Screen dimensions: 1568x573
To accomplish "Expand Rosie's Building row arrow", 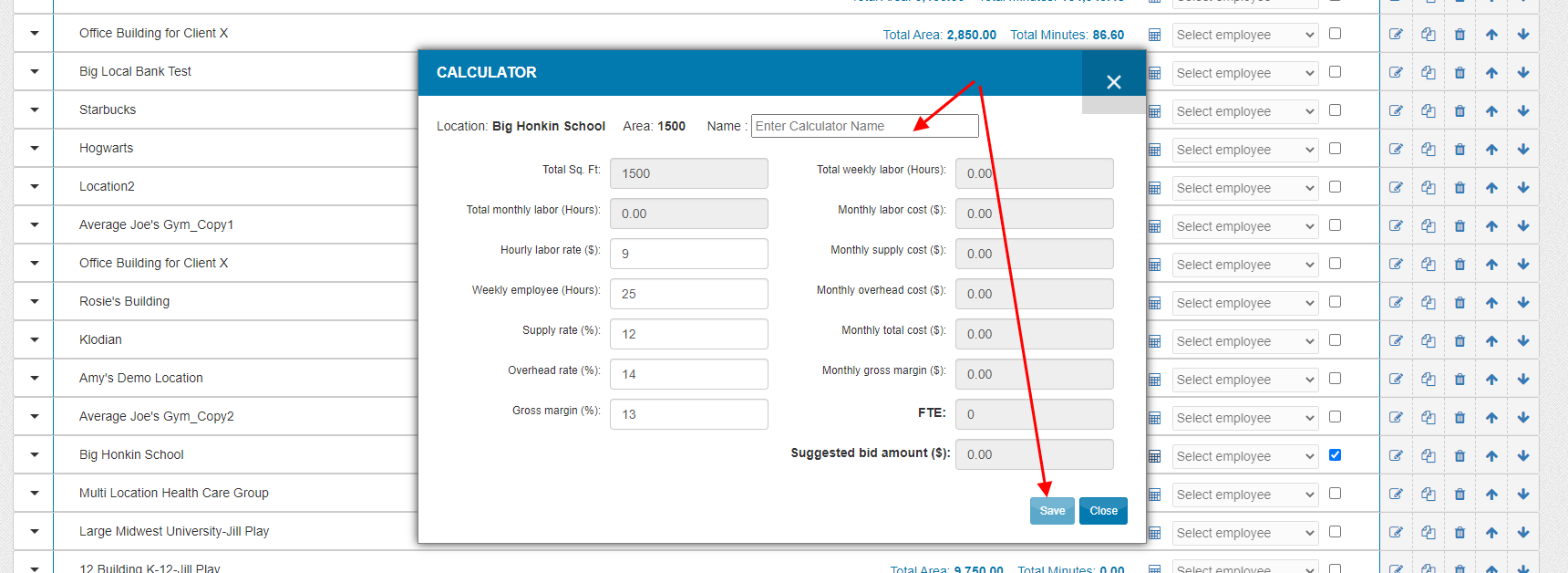I will (x=34, y=302).
